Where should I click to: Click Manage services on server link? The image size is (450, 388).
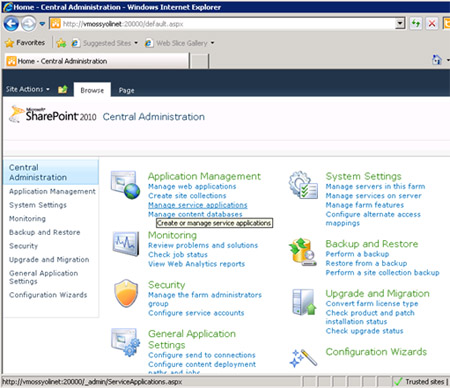pyautogui.click(x=373, y=196)
